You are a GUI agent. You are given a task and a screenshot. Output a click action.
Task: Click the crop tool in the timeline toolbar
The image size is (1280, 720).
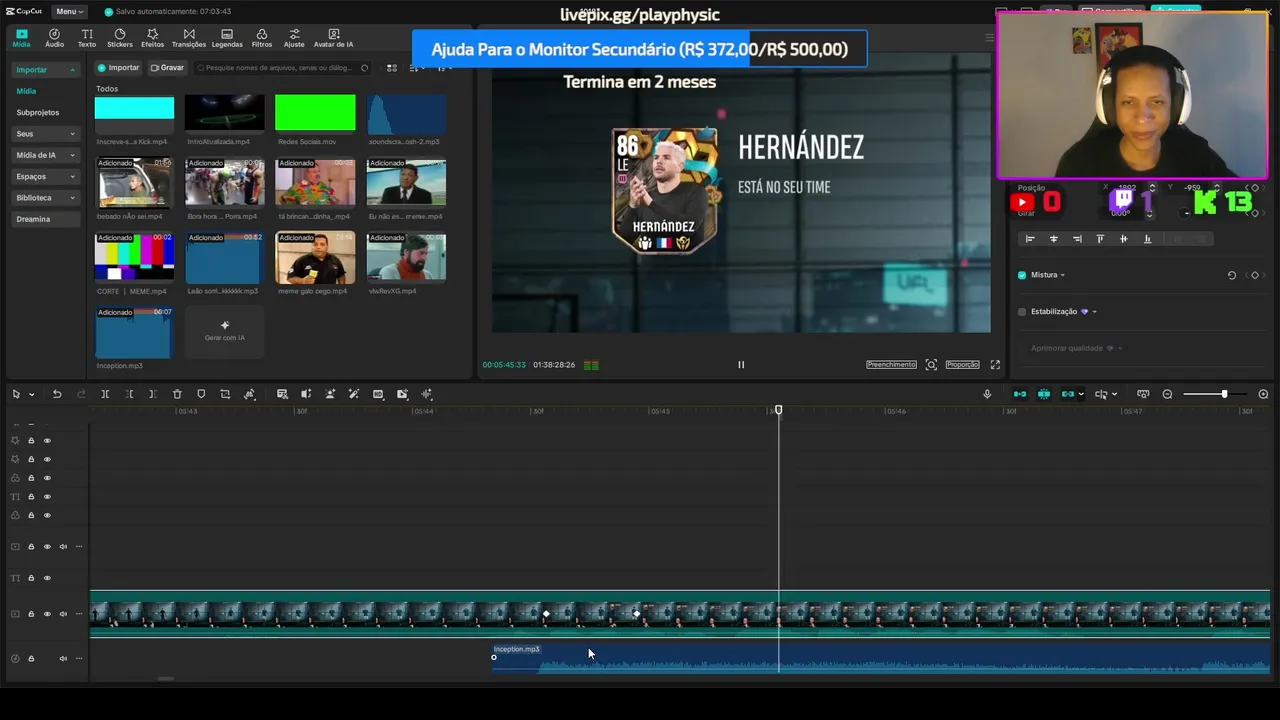[x=225, y=394]
